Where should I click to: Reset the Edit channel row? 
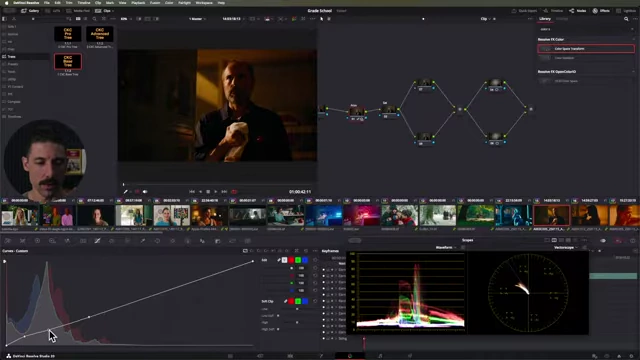tap(315, 260)
